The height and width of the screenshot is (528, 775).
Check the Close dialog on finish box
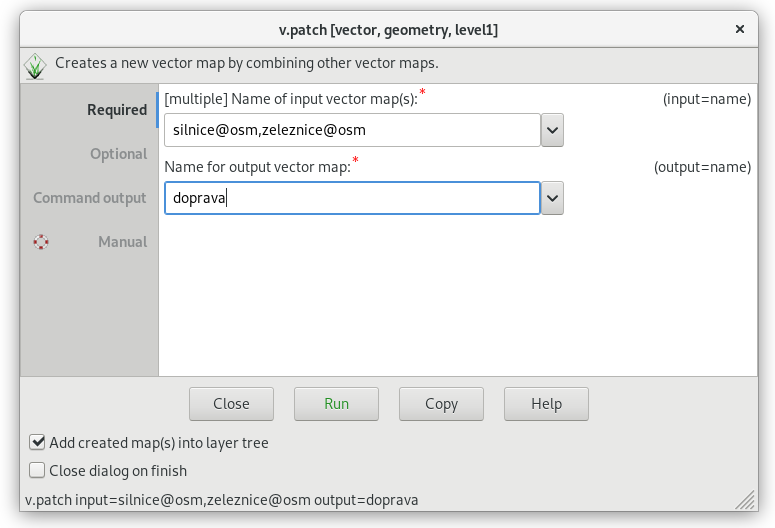coord(37,470)
